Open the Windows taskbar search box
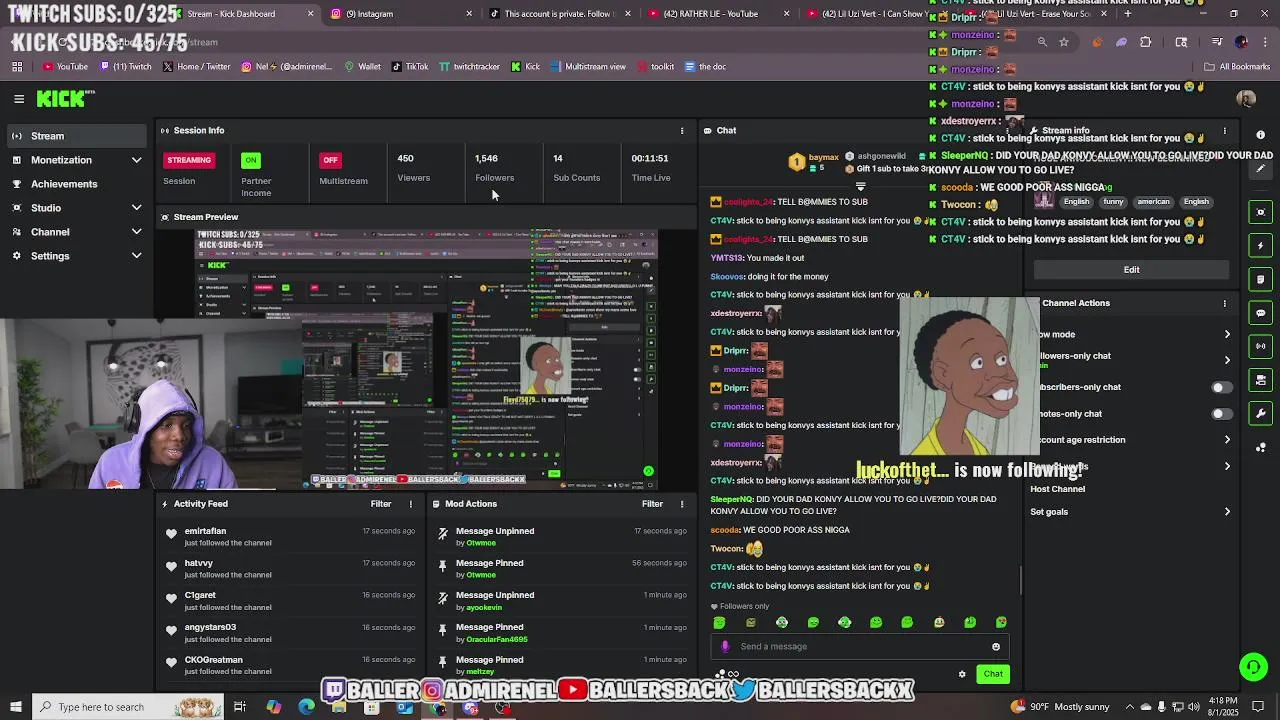Image resolution: width=1280 pixels, height=720 pixels. (130, 707)
